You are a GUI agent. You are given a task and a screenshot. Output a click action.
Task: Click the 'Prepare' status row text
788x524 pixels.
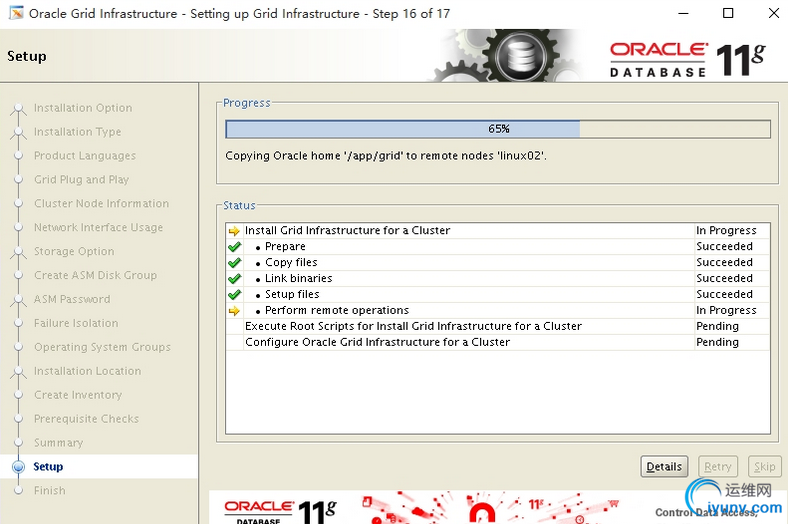285,247
